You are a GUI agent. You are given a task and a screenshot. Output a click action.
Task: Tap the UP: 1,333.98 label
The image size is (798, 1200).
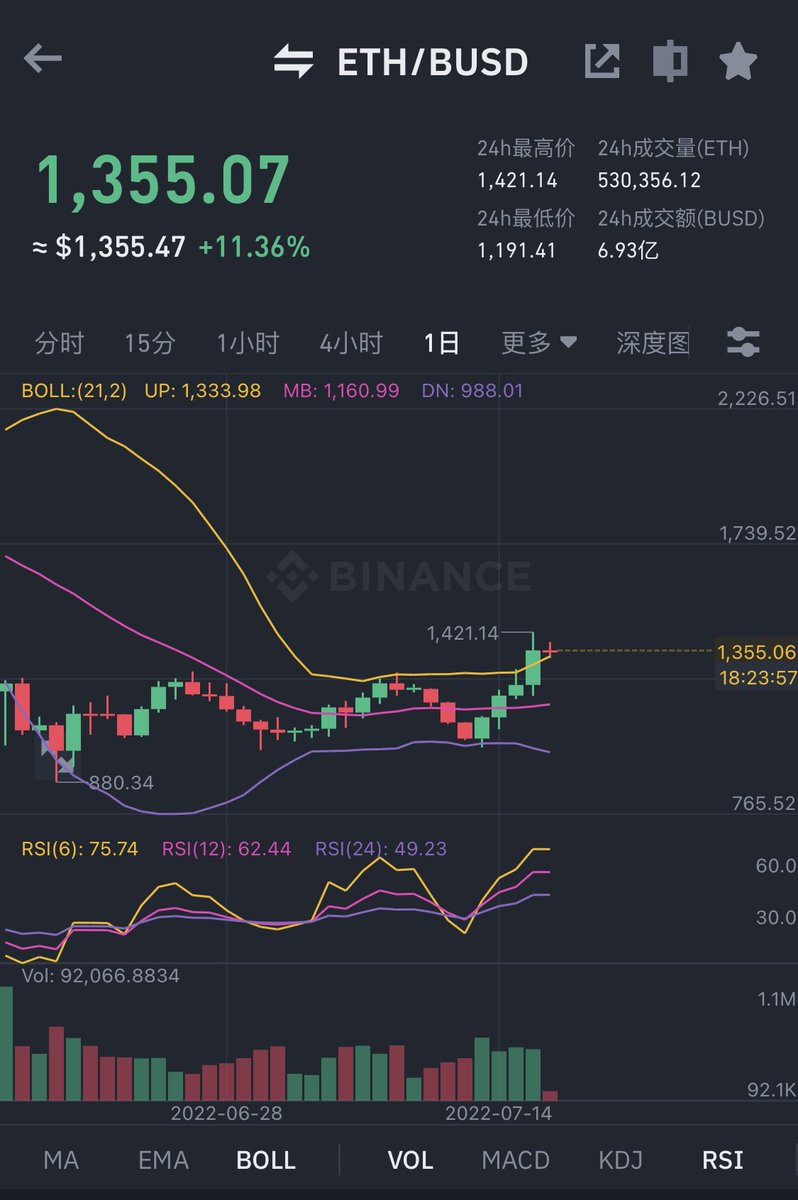tap(203, 390)
